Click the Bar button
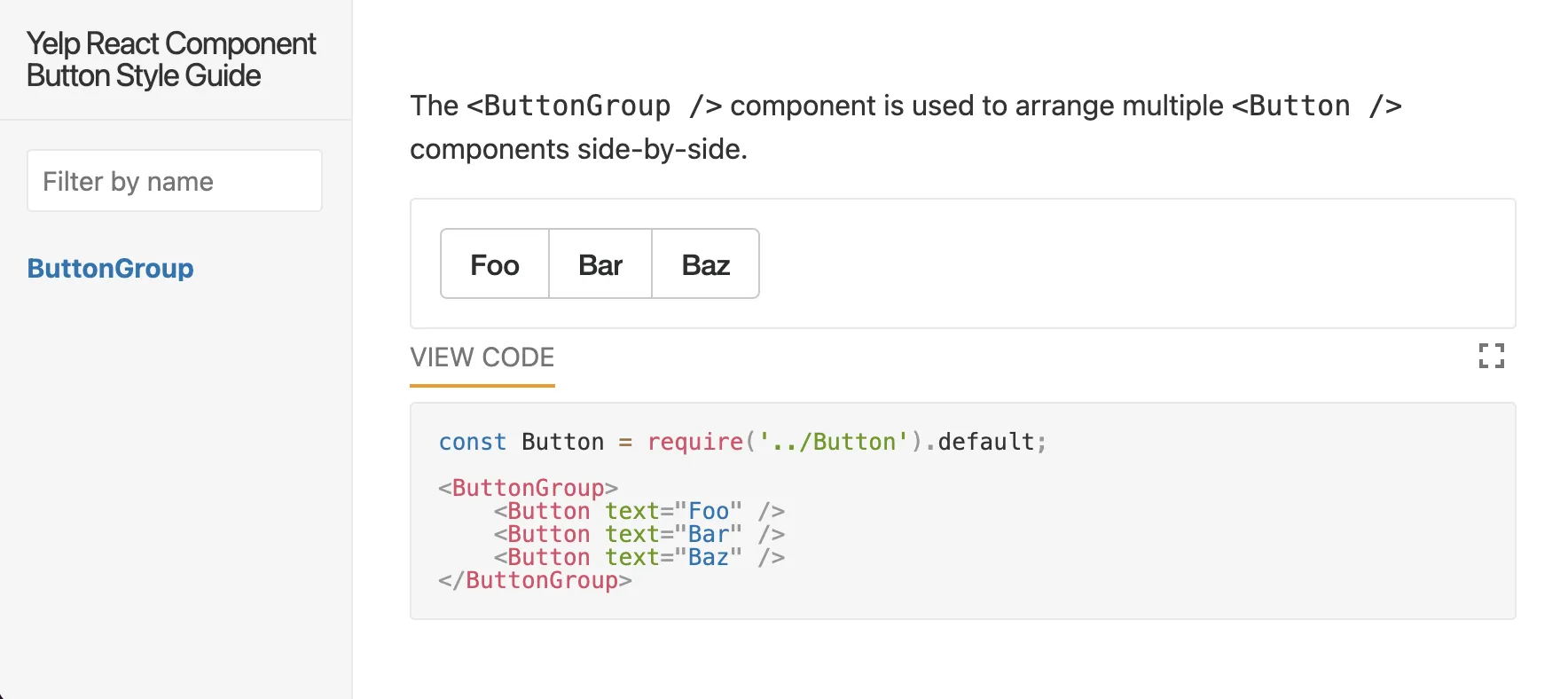The height and width of the screenshot is (699, 1568). 600,263
